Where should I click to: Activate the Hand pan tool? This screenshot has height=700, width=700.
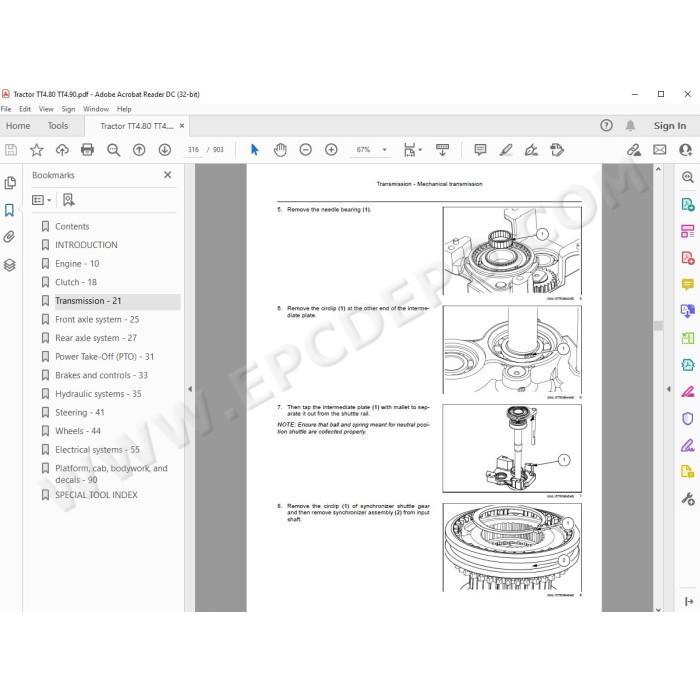[280, 150]
